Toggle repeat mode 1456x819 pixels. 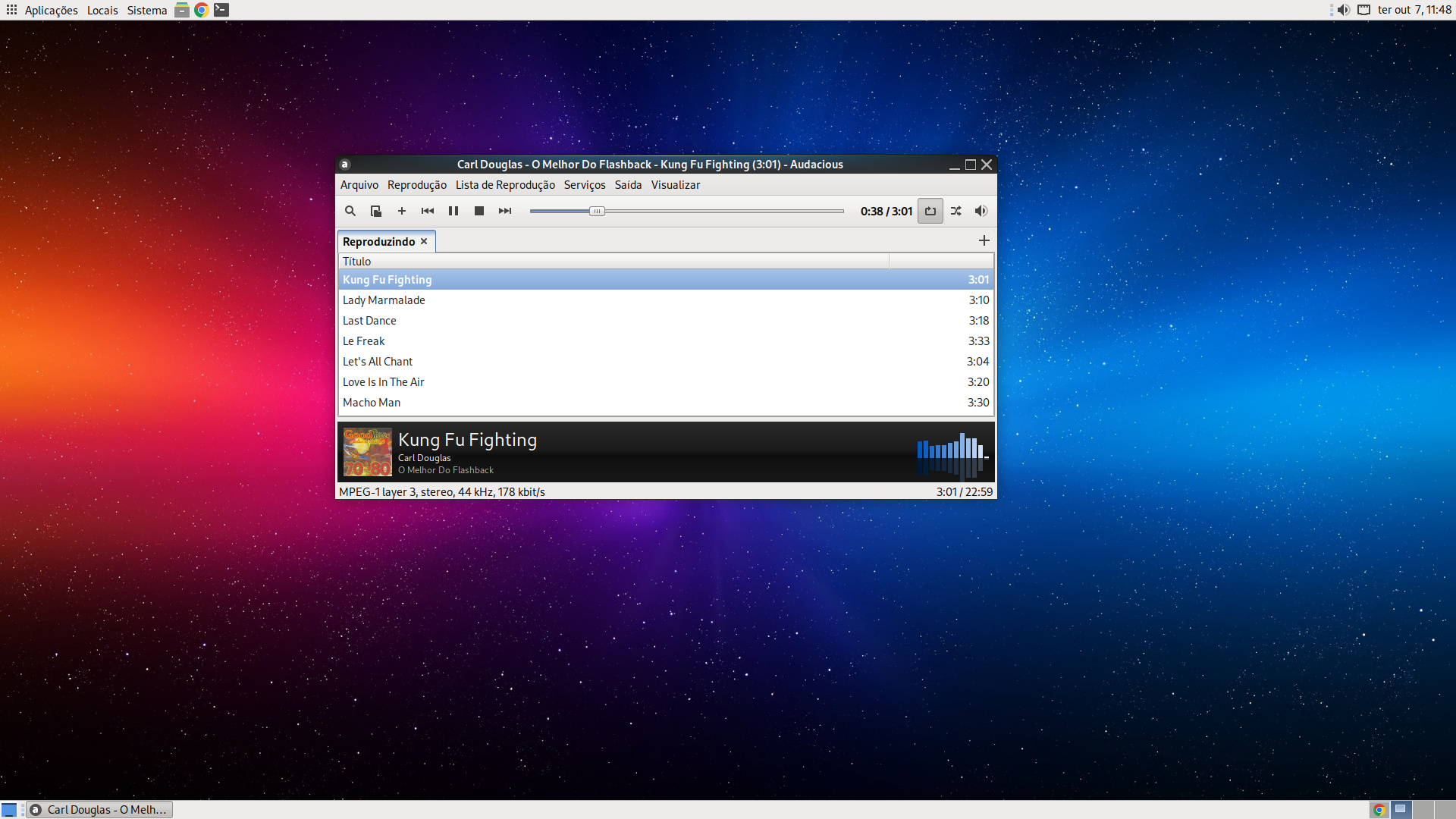click(930, 211)
